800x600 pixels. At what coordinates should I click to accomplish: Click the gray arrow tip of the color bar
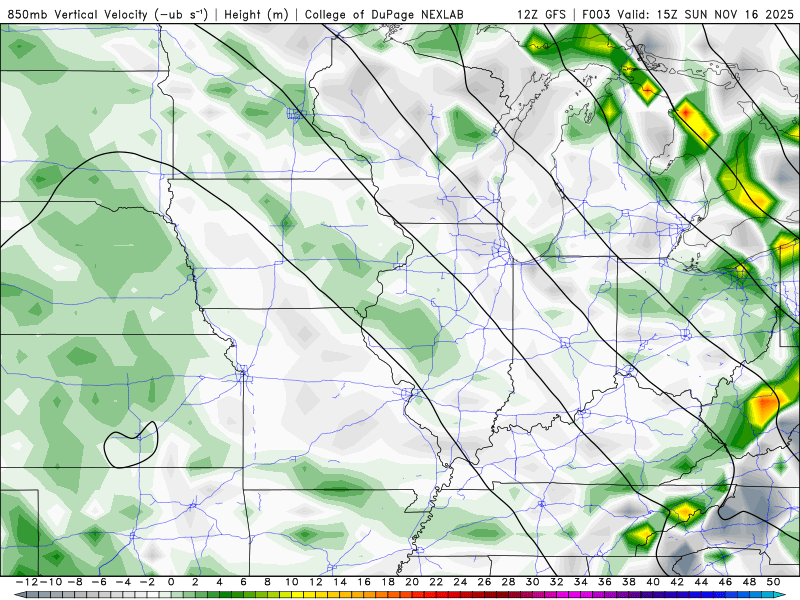point(19,595)
